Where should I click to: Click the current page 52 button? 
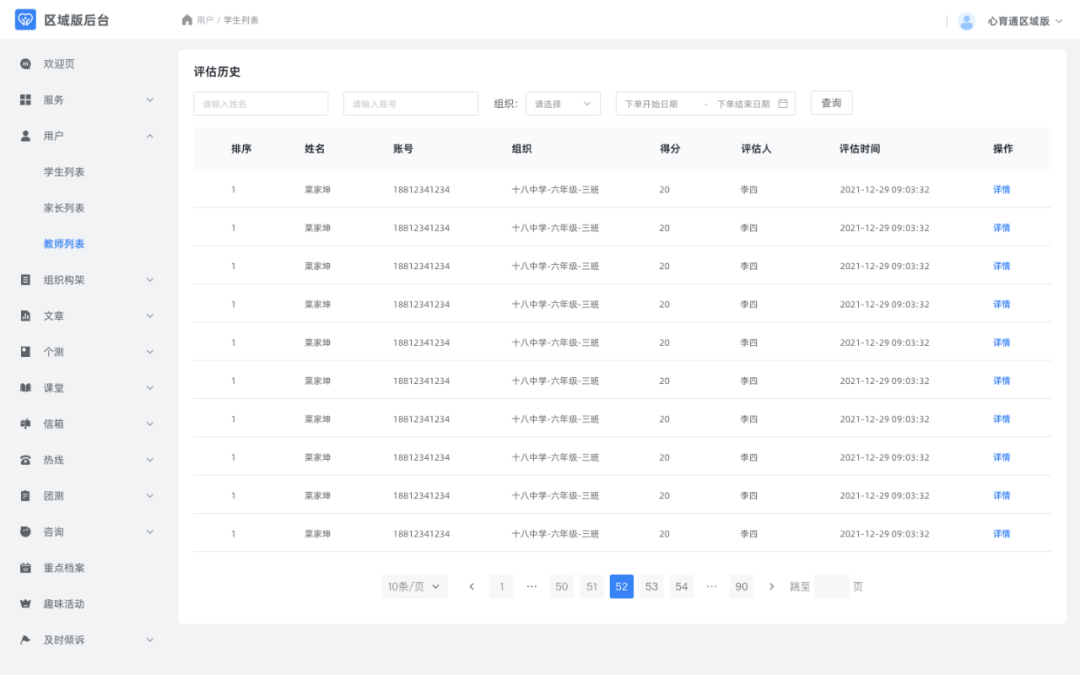(x=621, y=587)
